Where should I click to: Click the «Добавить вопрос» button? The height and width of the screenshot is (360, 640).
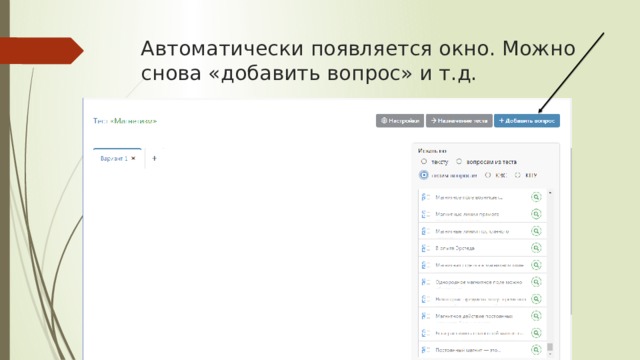click(527, 121)
